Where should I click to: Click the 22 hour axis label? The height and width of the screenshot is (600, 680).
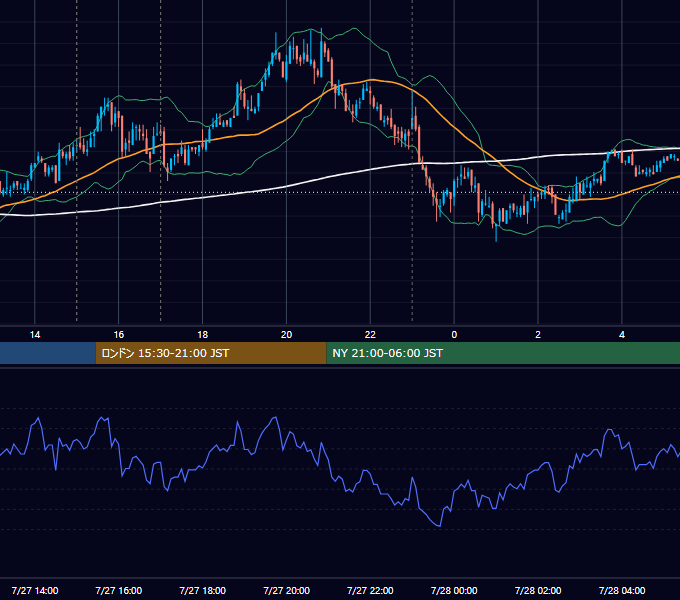(370, 335)
